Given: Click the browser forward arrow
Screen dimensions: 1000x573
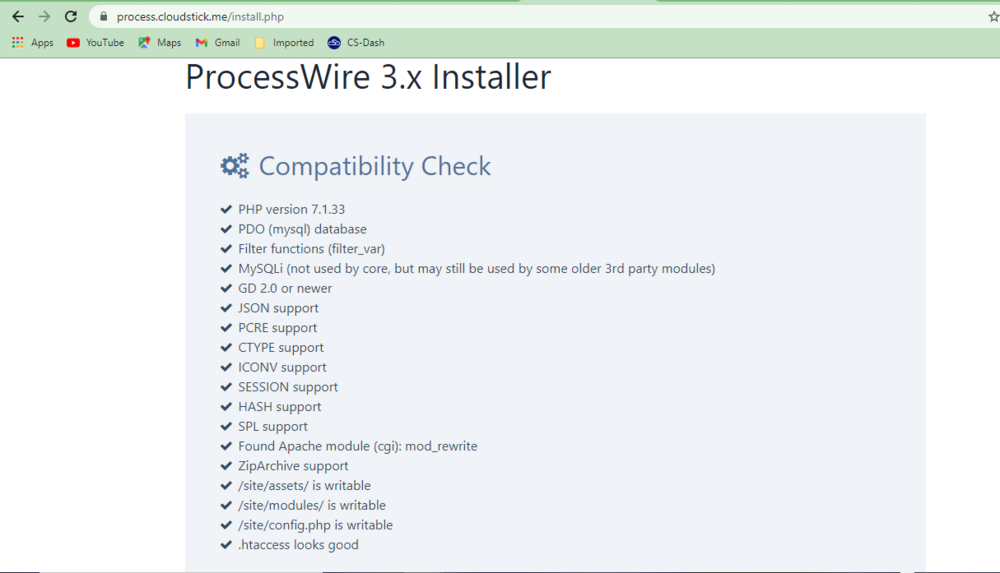Looking at the screenshot, I should tap(44, 17).
